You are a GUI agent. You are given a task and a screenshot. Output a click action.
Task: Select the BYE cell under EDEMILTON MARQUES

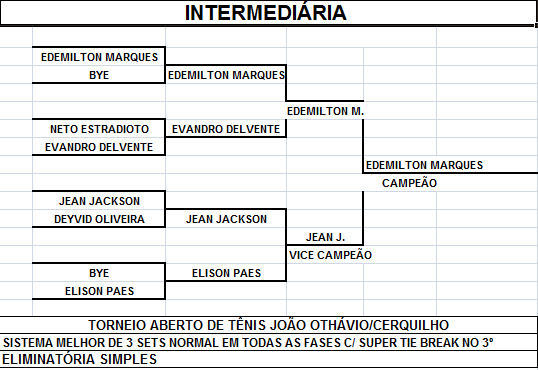pos(99,75)
